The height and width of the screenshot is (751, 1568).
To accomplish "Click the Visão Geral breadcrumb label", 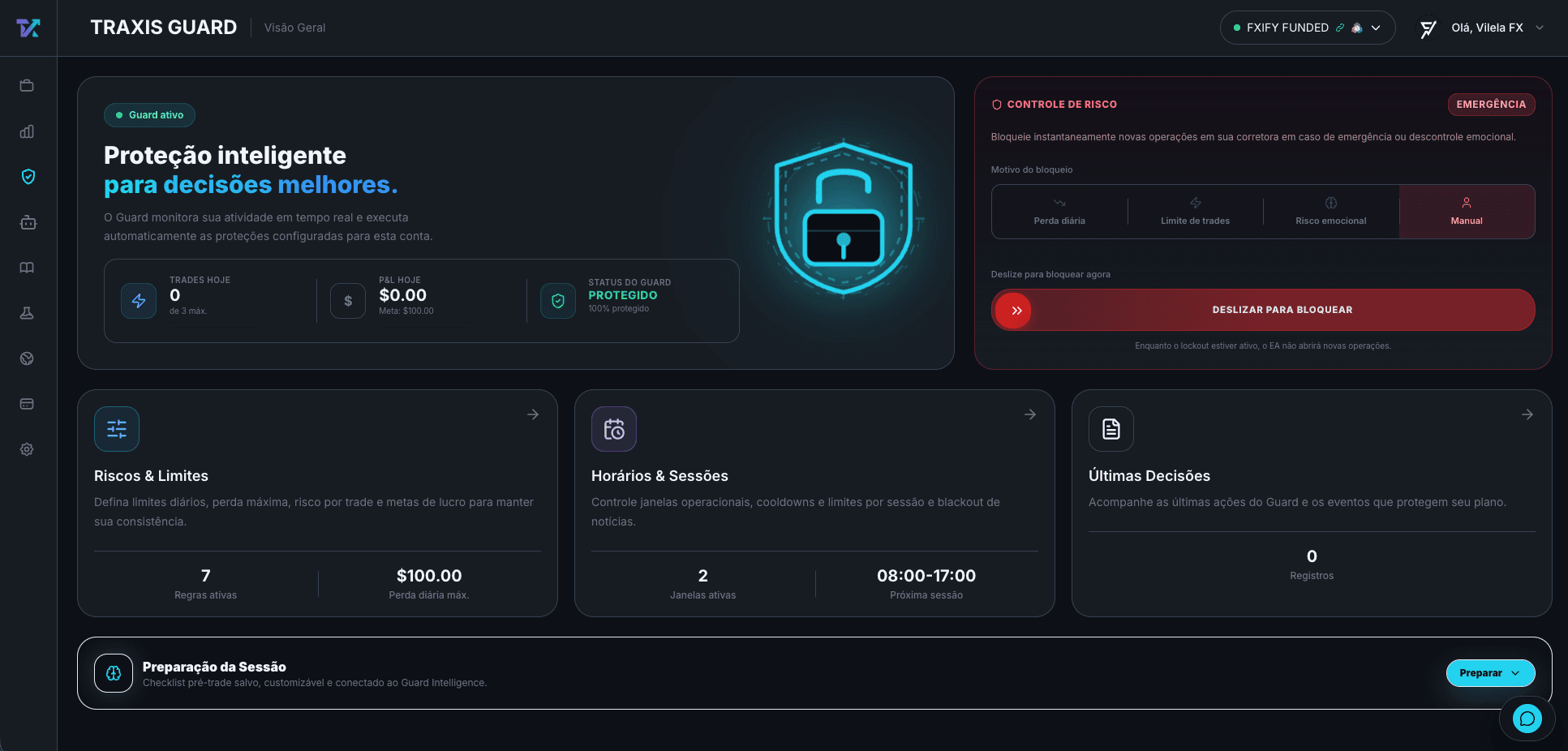I will pyautogui.click(x=294, y=28).
